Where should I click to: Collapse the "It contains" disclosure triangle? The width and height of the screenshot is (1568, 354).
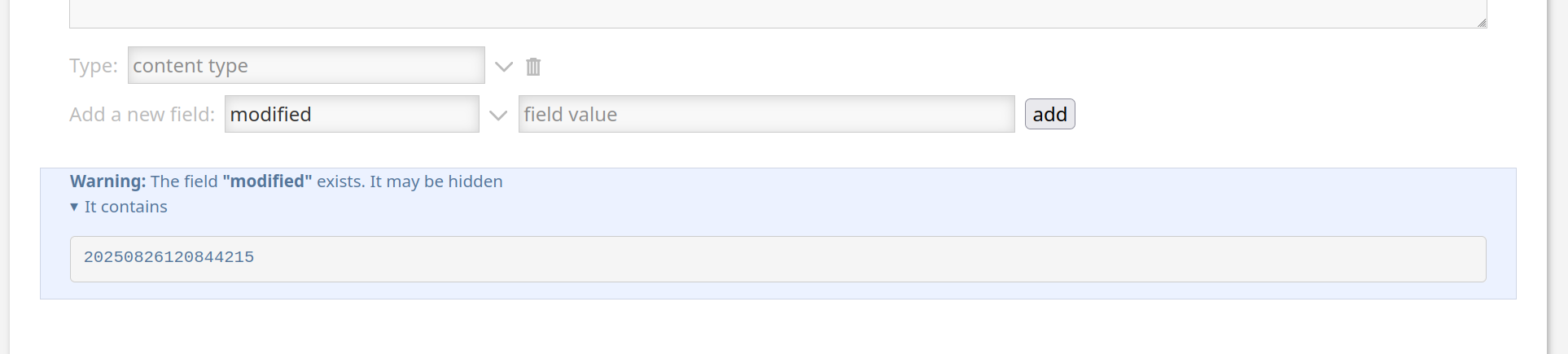pyautogui.click(x=74, y=208)
